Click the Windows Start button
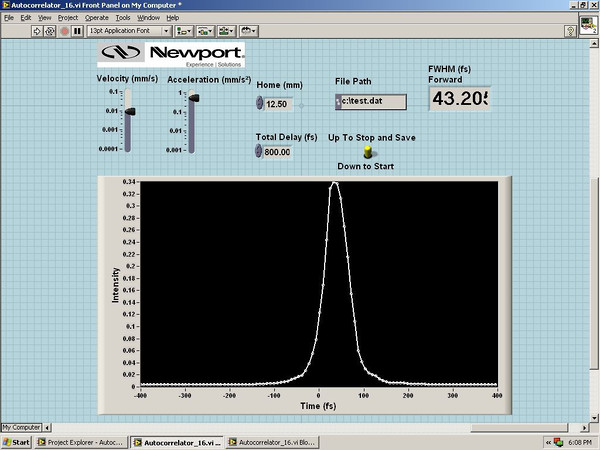The height and width of the screenshot is (450, 600). coord(16,441)
